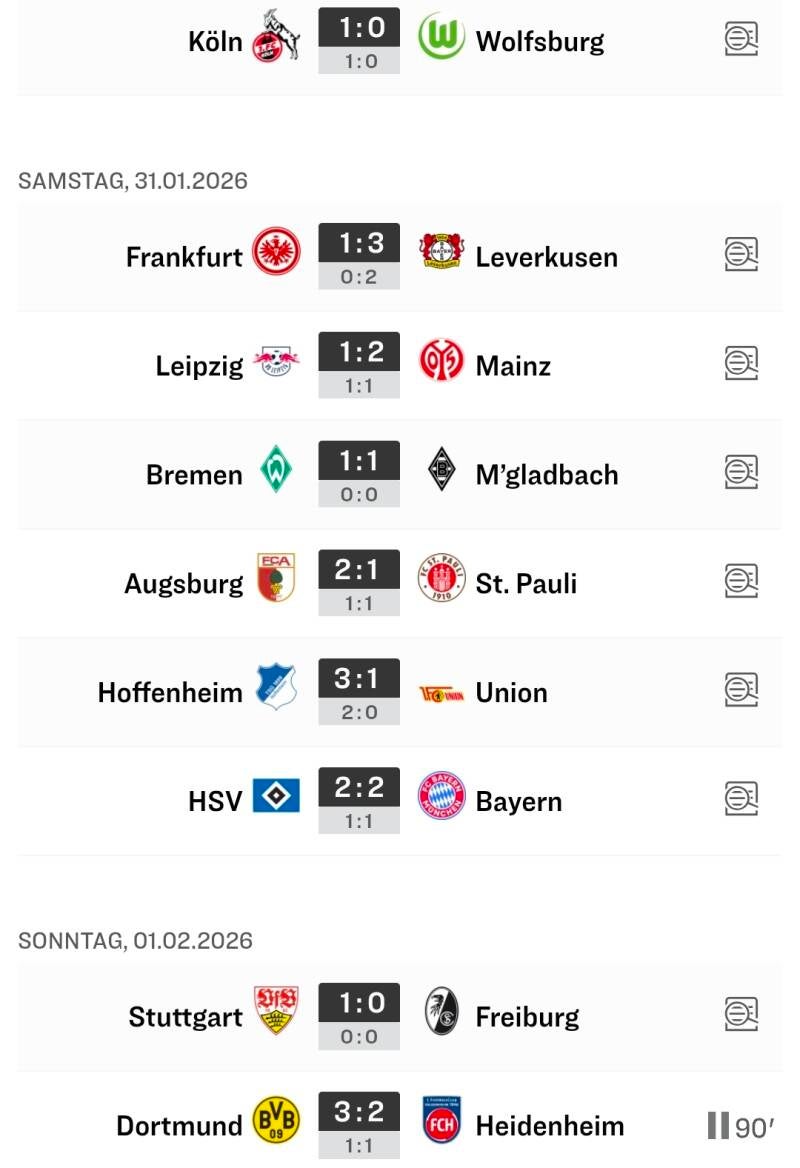The width and height of the screenshot is (800, 1168).
Task: Tap the live 90' indicator for Dortmund match
Action: tap(741, 1127)
